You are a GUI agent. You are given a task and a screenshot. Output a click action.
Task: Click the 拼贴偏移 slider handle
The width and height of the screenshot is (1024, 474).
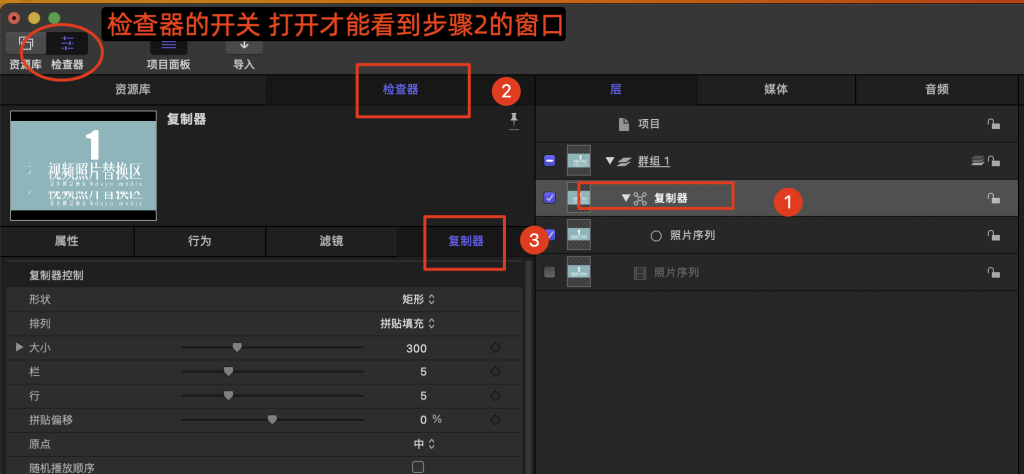pos(272,420)
